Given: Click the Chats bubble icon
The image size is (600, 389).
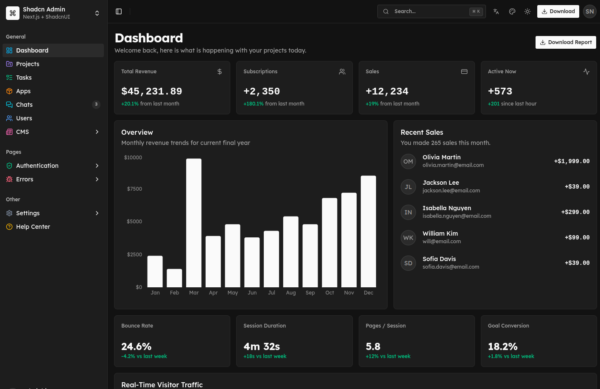Looking at the screenshot, I should [9, 104].
